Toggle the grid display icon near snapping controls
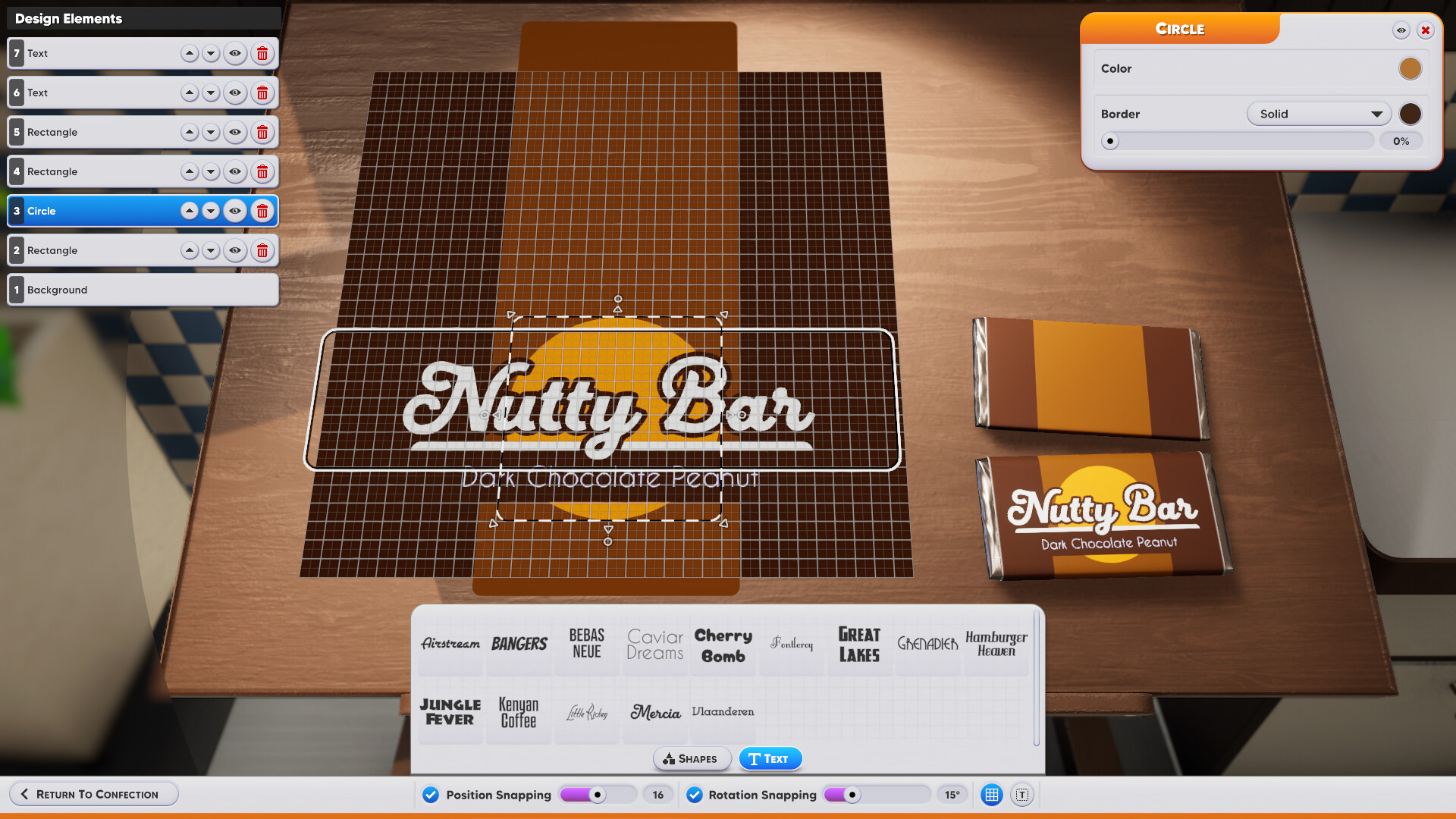 991,794
